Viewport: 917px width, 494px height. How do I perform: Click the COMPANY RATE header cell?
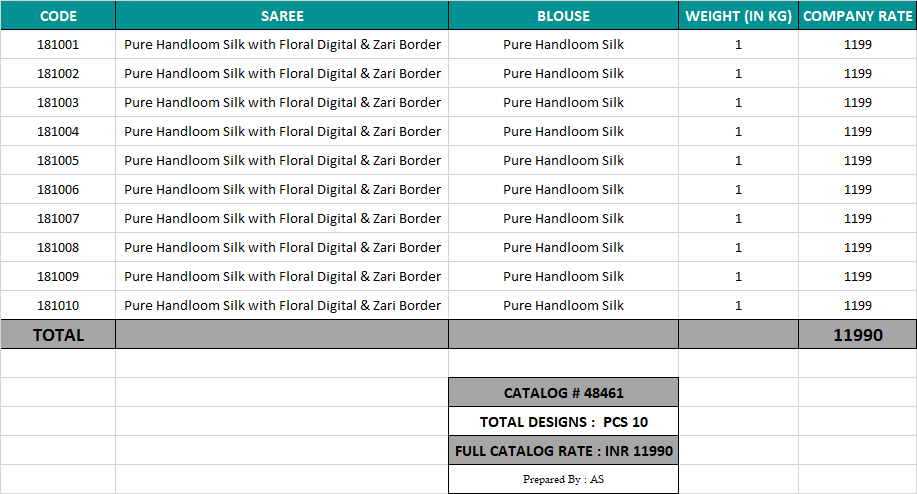(x=857, y=16)
